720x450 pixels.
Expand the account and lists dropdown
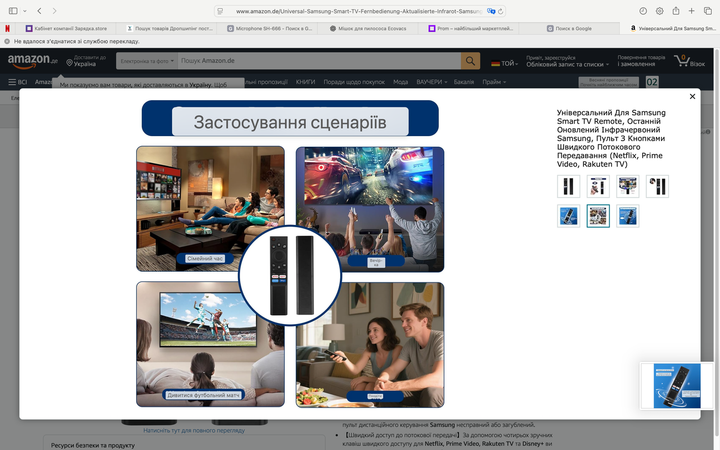(x=568, y=61)
